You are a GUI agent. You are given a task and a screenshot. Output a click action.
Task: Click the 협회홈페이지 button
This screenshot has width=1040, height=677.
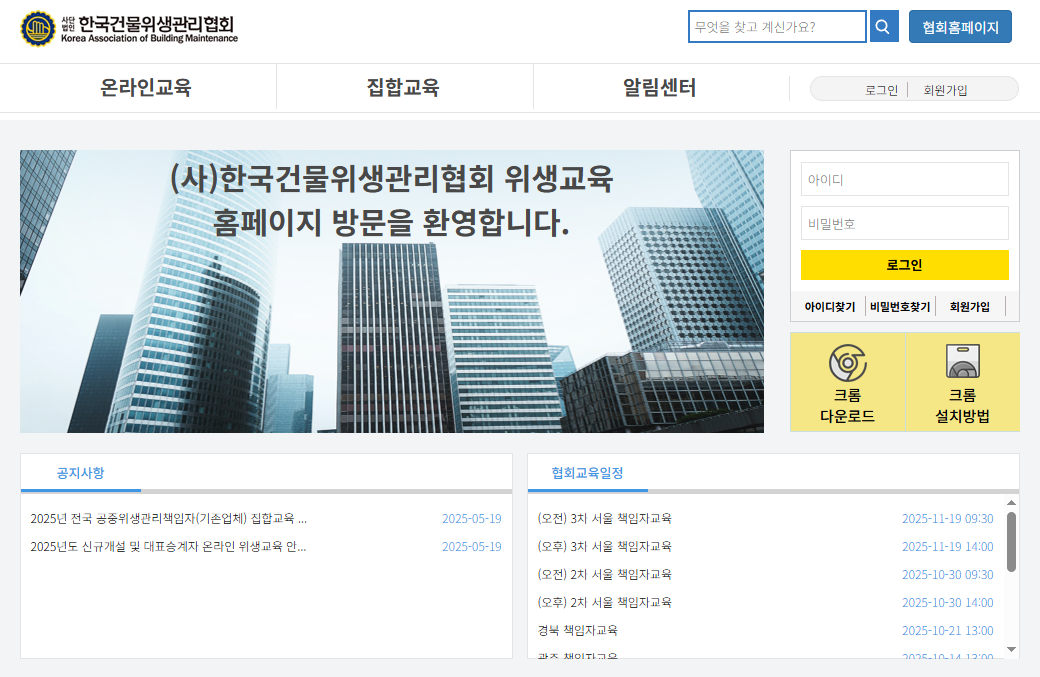pyautogui.click(x=960, y=27)
